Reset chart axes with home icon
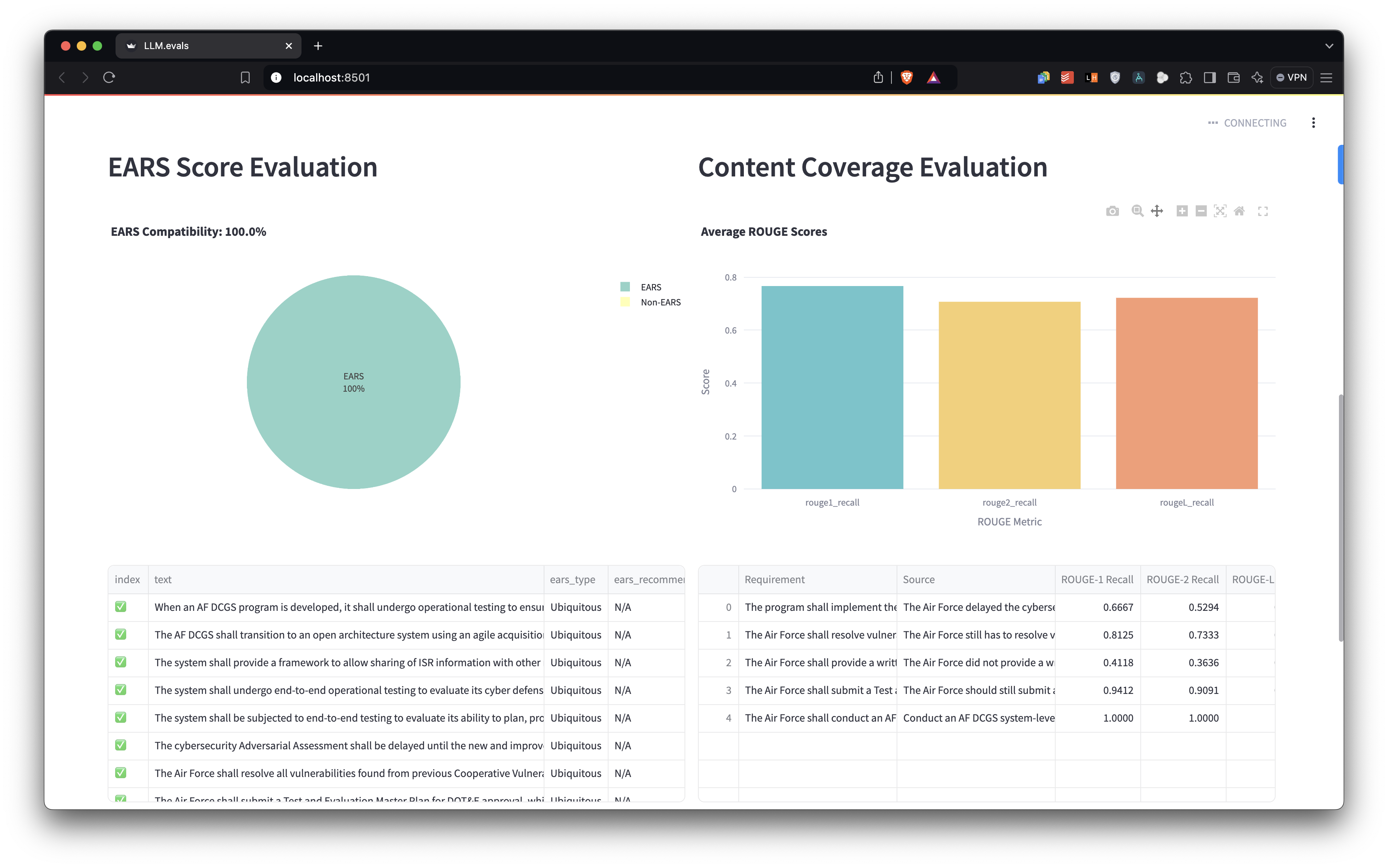Screen dimensions: 1388x868 [1239, 211]
